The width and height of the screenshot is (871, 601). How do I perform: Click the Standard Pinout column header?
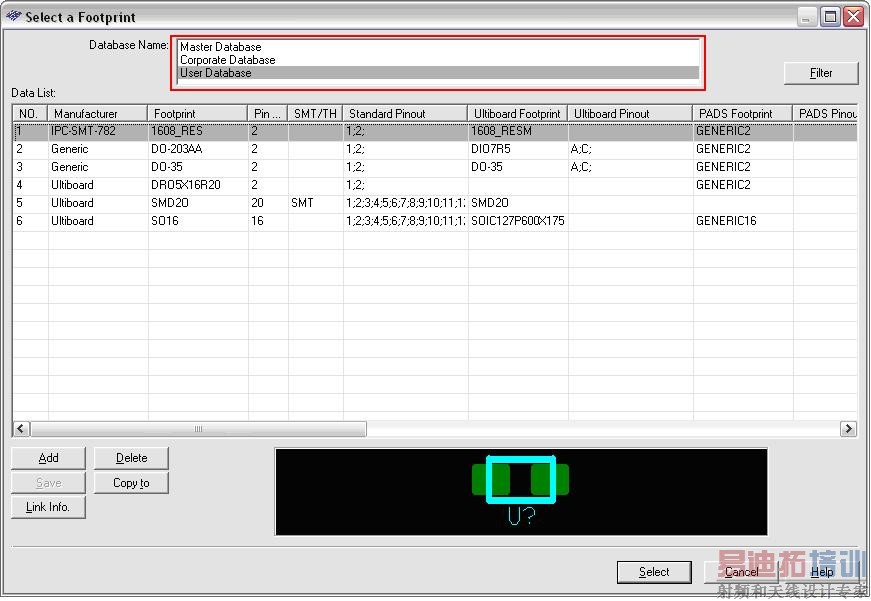click(x=405, y=113)
